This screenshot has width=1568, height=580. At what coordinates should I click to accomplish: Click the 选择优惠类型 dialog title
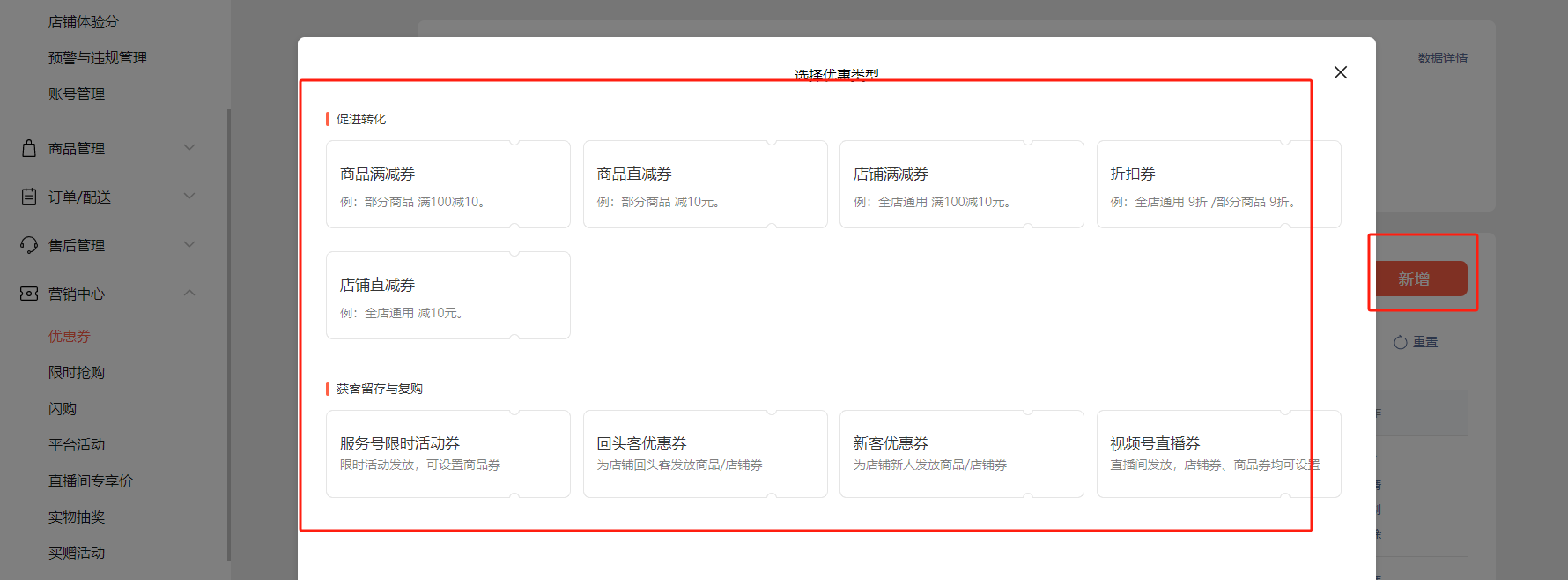pyautogui.click(x=837, y=75)
